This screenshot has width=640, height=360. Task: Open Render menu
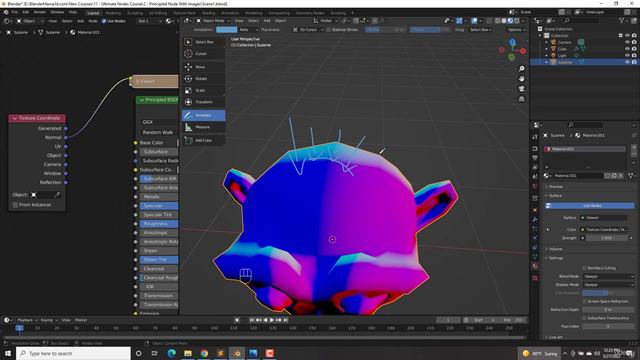(40, 12)
